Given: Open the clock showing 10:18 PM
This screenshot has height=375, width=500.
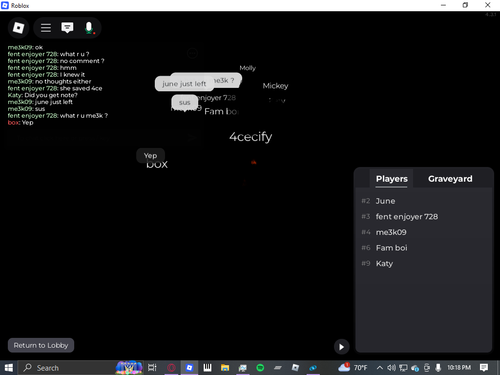Looking at the screenshot, I should 459,367.
